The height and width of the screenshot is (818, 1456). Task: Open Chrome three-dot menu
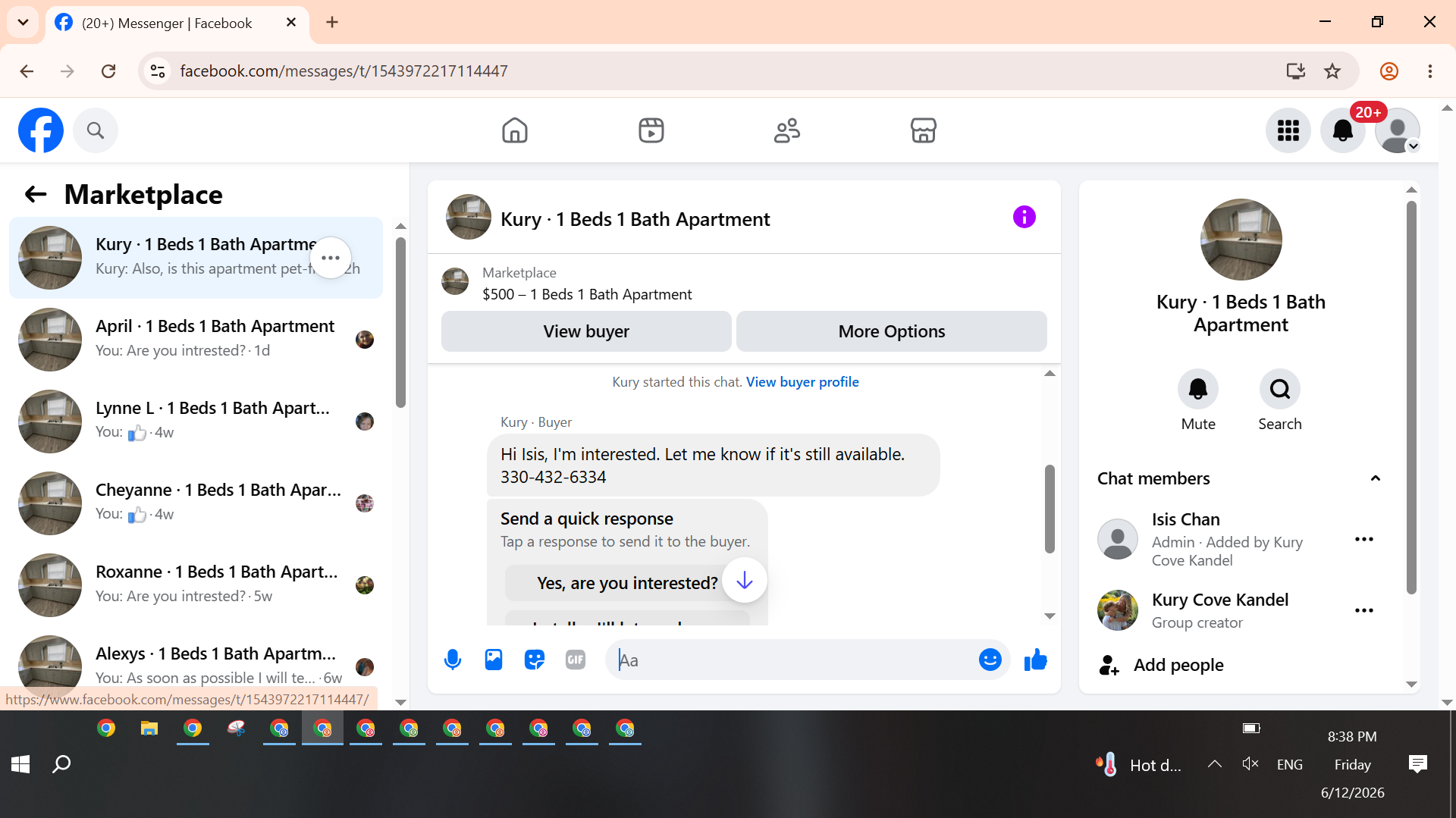pos(1430,71)
